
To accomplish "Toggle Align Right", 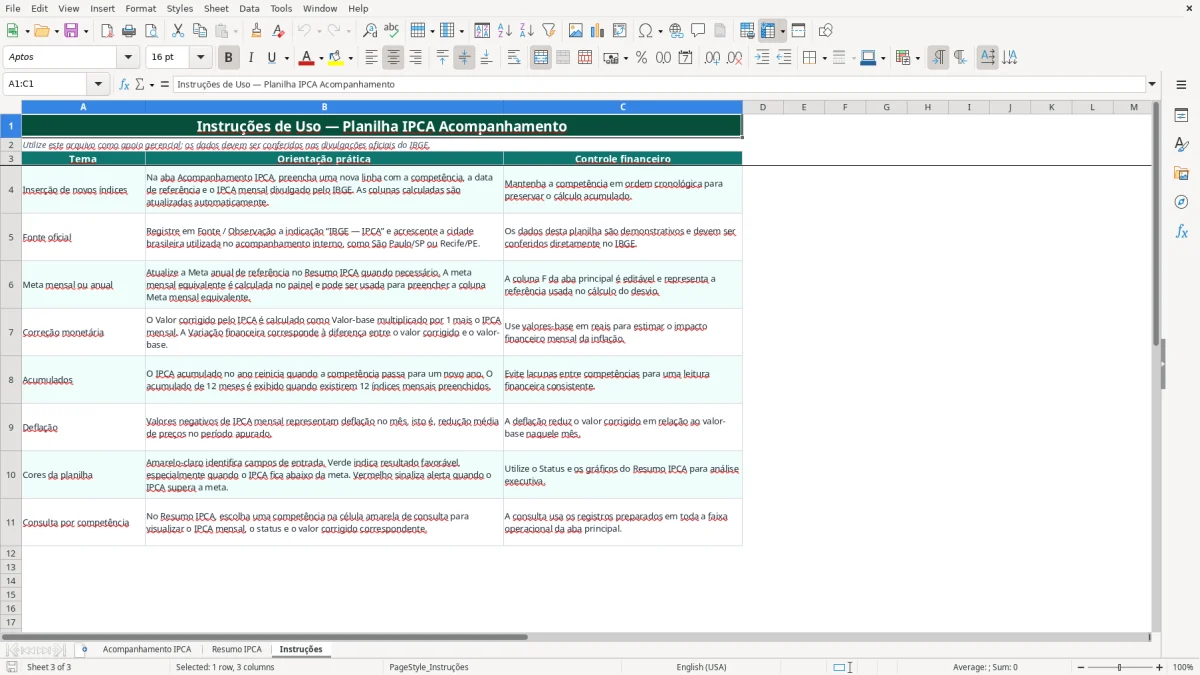I will [x=415, y=58].
